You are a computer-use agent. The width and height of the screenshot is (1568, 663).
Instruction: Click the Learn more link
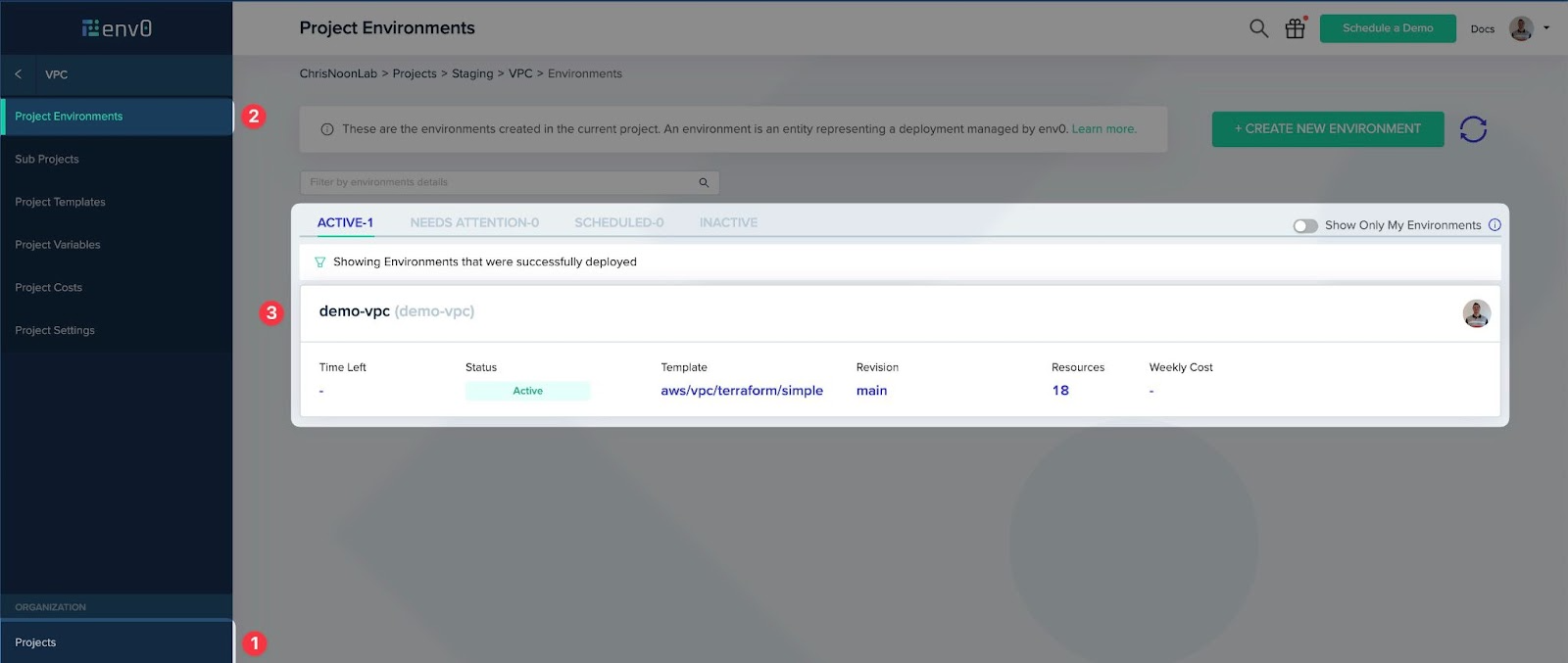pos(1103,129)
